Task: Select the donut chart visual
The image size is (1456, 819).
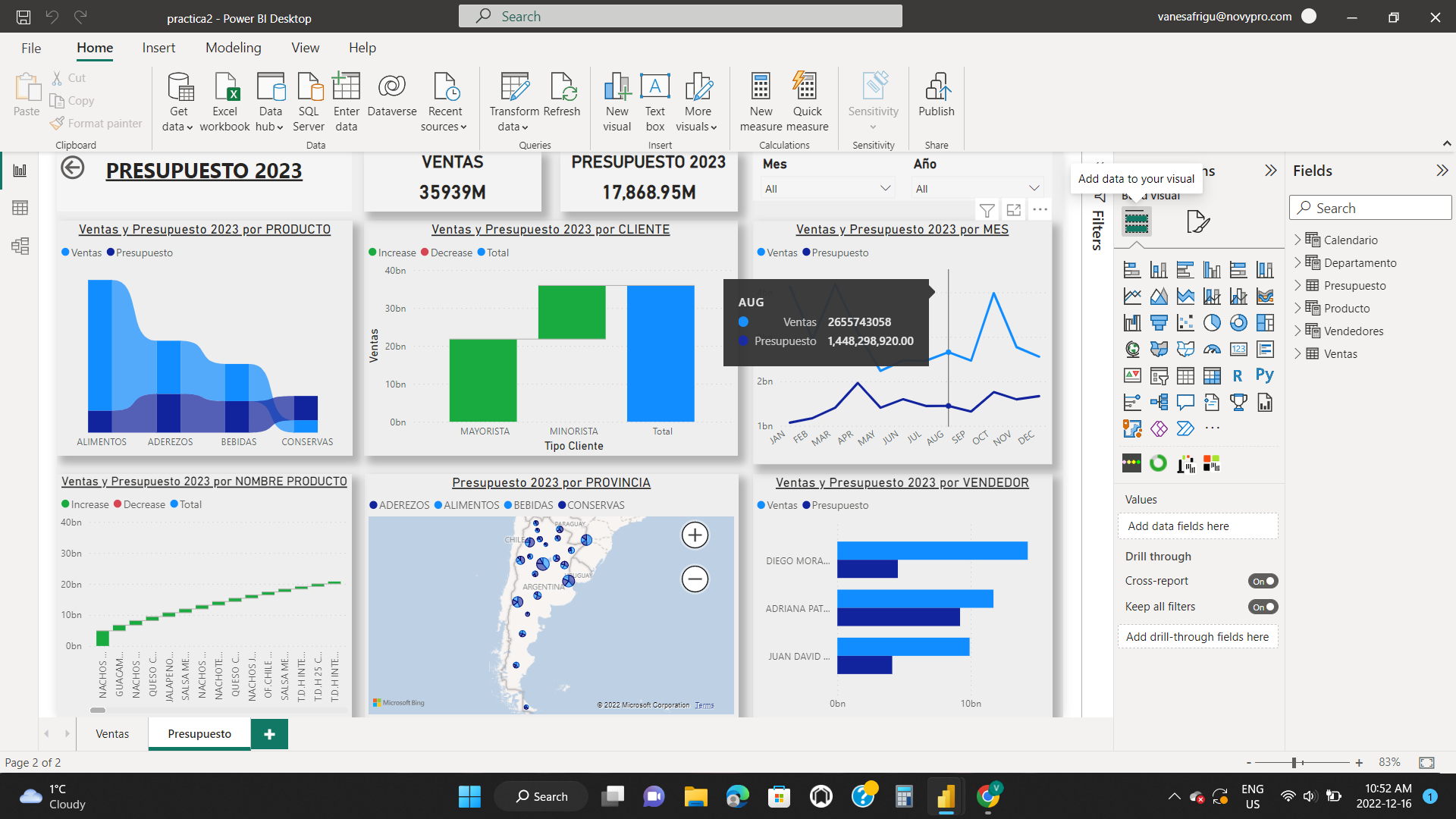Action: pyautogui.click(x=1238, y=323)
